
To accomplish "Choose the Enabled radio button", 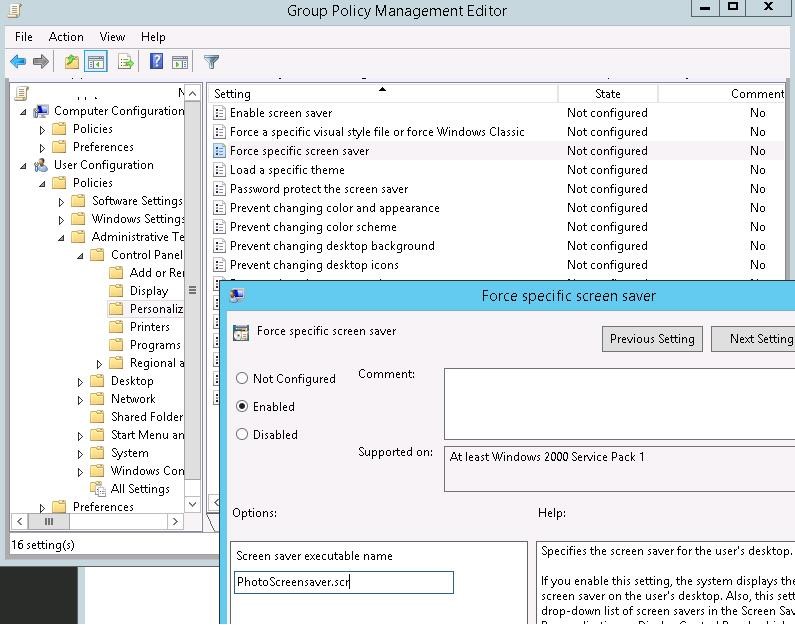I will pyautogui.click(x=242, y=407).
